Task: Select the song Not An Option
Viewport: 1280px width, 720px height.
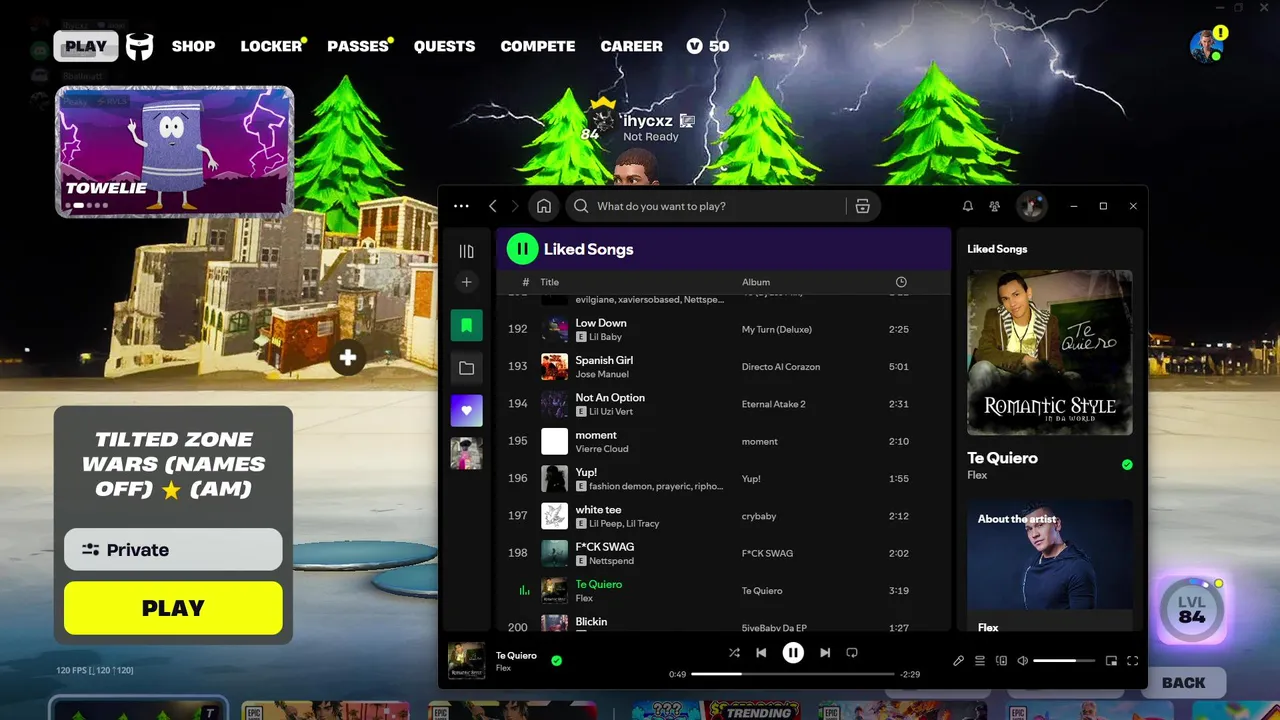Action: [x=610, y=397]
